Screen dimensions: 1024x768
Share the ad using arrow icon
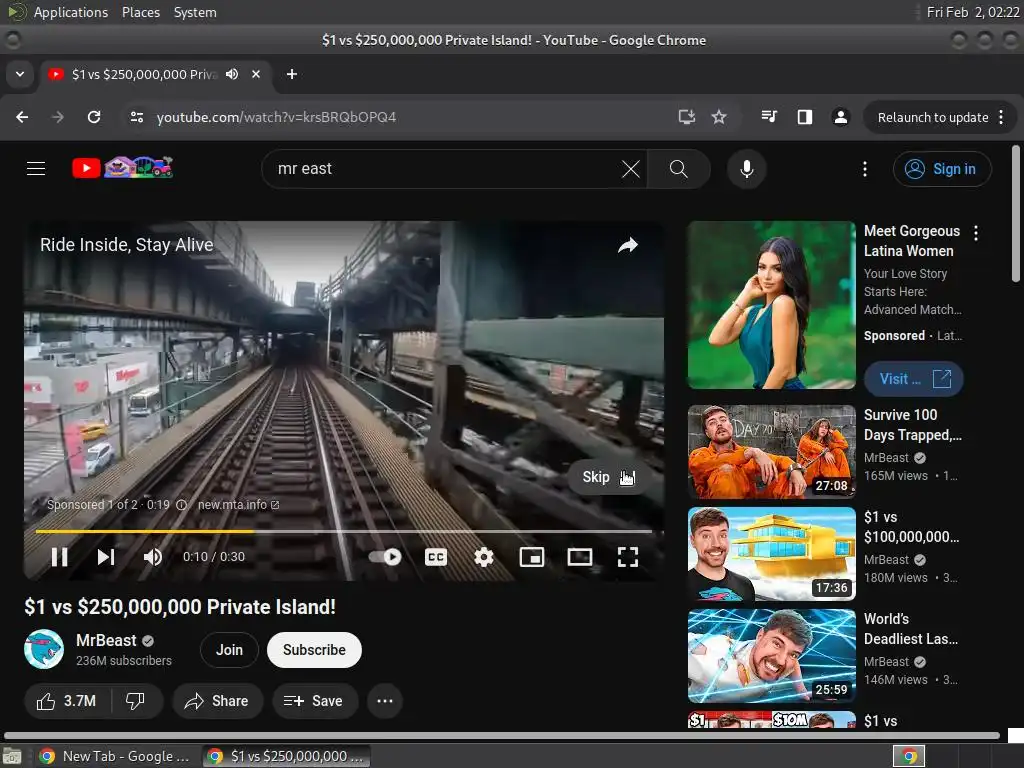click(628, 246)
